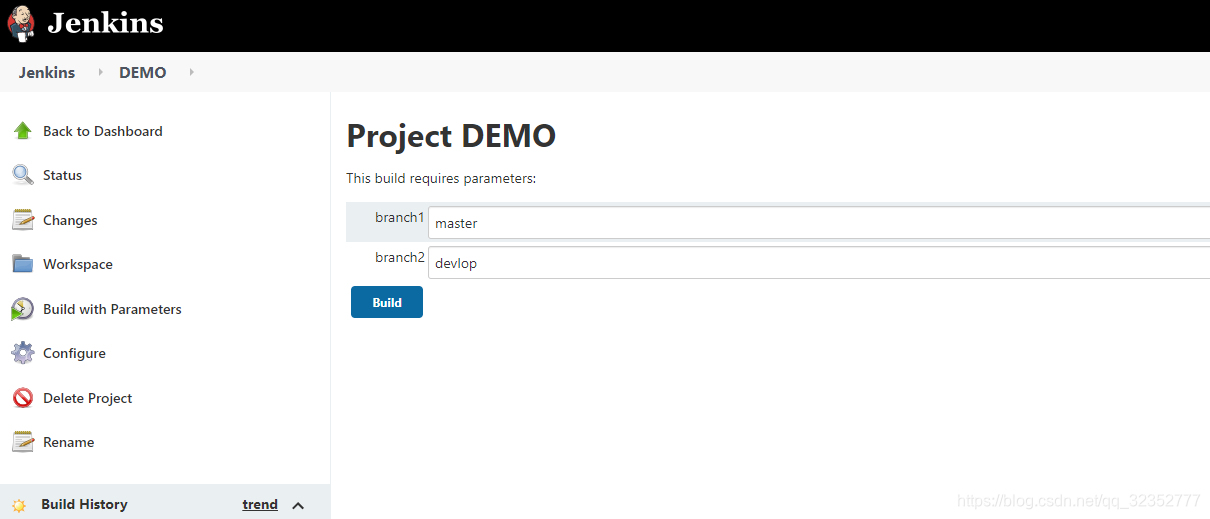Image resolution: width=1210 pixels, height=519 pixels.
Task: Select Build with Parameters link
Action: point(112,309)
